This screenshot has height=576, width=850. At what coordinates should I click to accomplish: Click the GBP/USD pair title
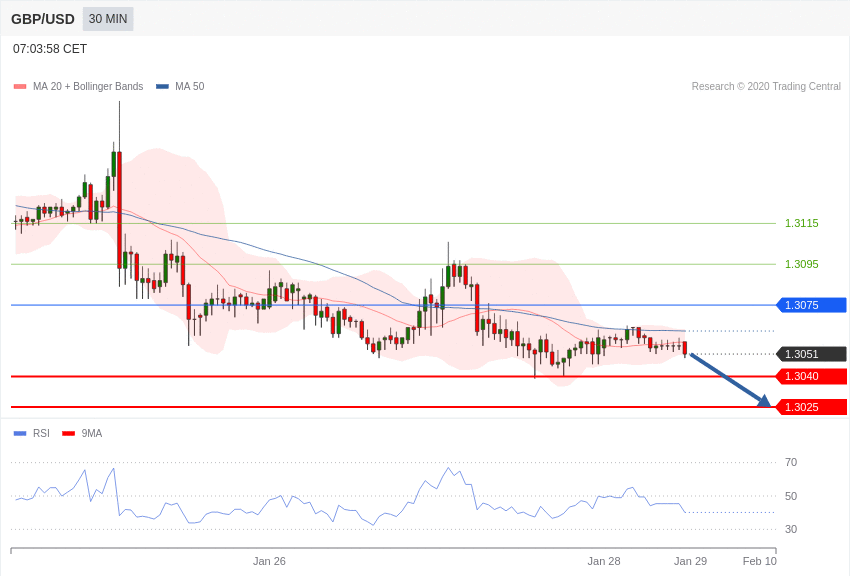pos(43,19)
